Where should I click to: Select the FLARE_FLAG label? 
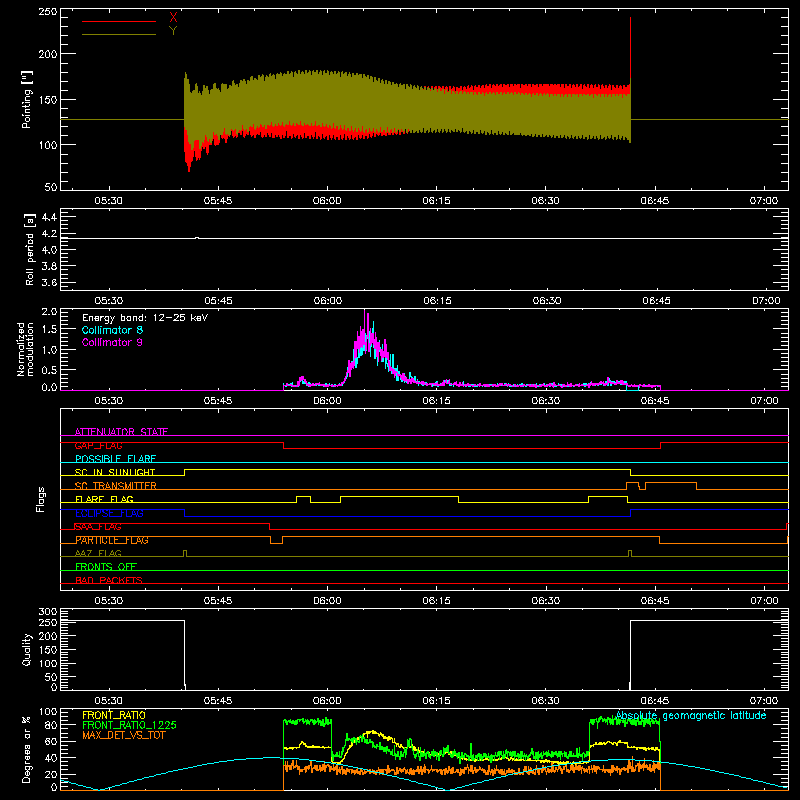(x=104, y=499)
